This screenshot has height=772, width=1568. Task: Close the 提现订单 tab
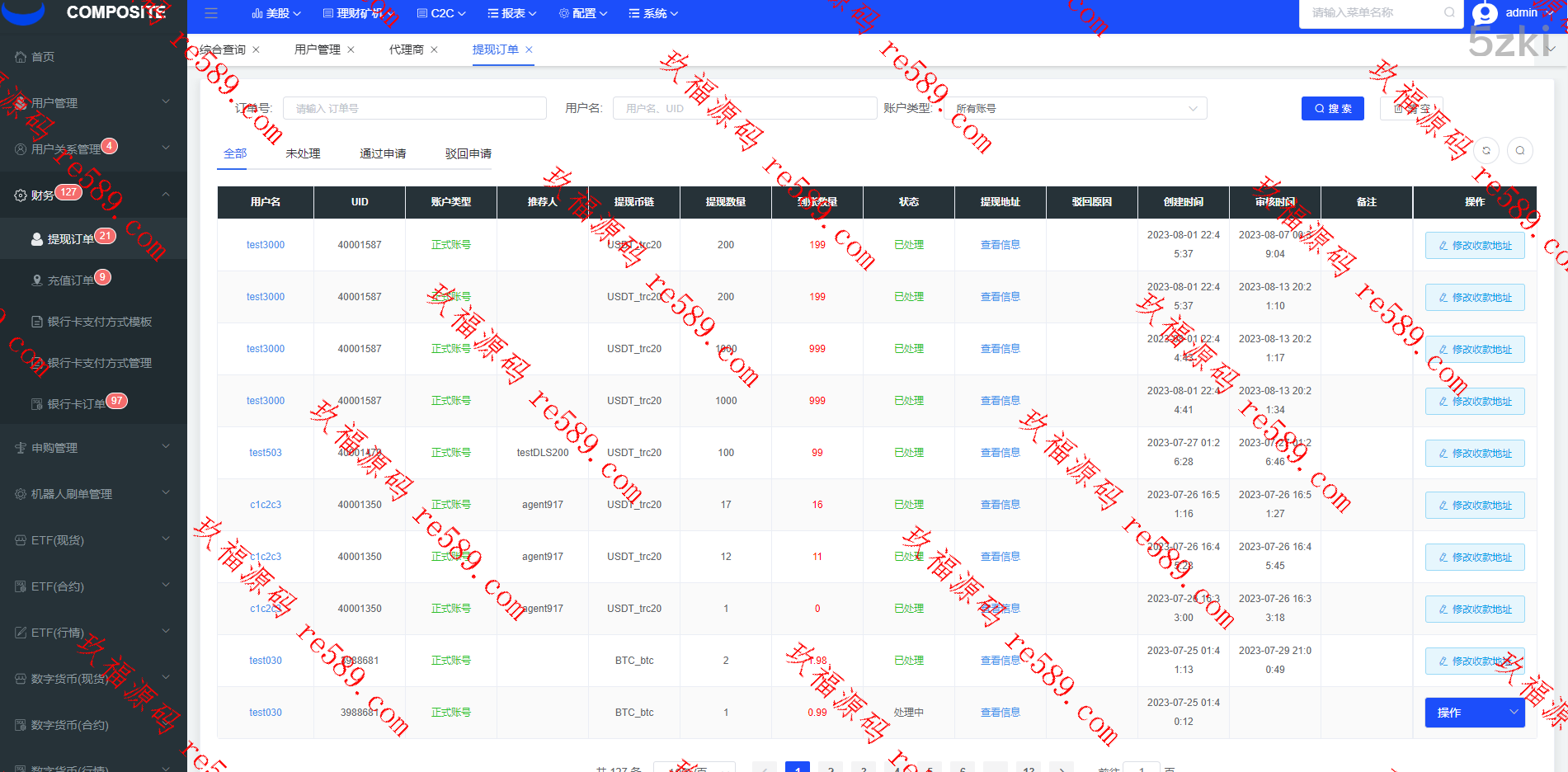point(530,49)
